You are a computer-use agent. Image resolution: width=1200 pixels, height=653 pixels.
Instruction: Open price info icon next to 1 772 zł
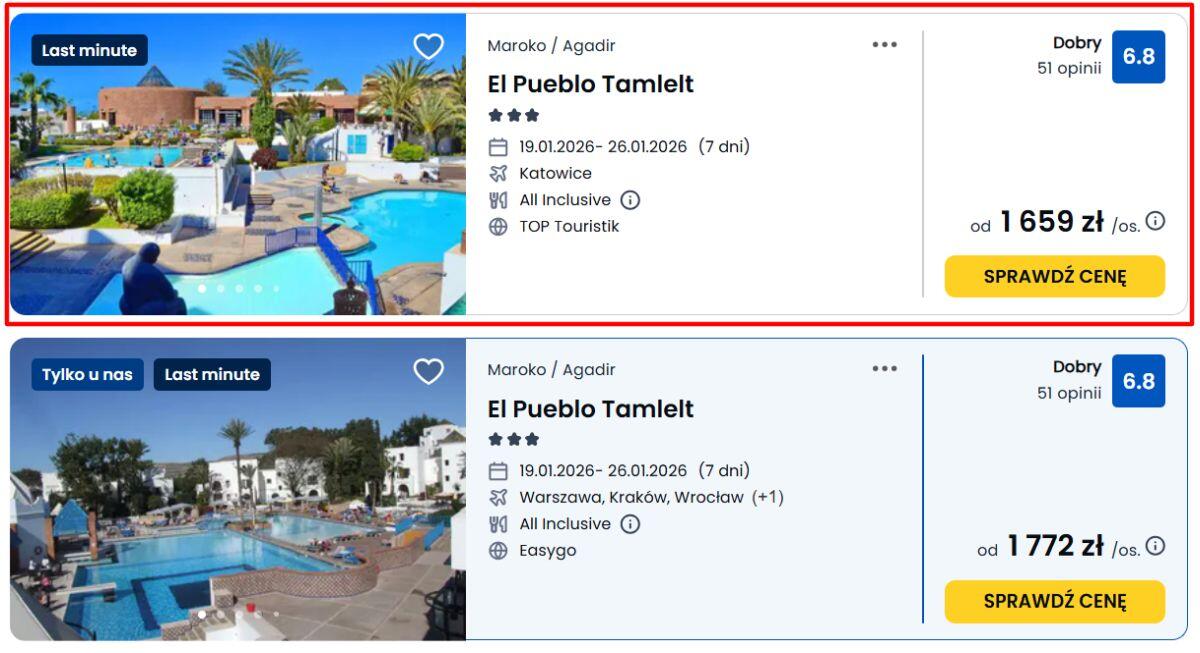(x=1155, y=546)
